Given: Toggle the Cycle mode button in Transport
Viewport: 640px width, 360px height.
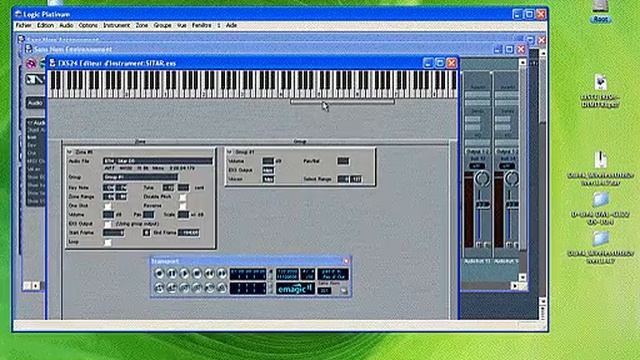Looking at the screenshot, I should click(159, 288).
